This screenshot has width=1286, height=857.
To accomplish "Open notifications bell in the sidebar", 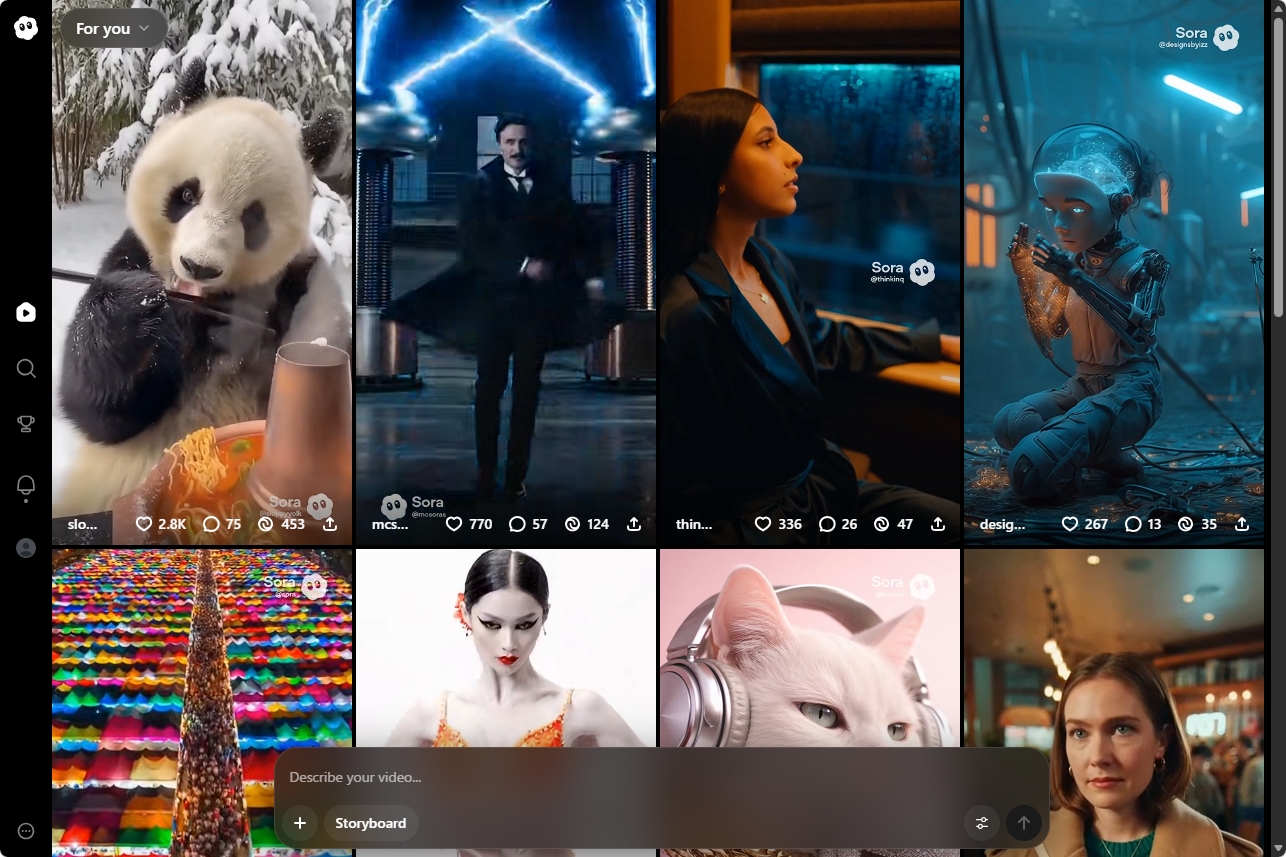I will pos(26,486).
